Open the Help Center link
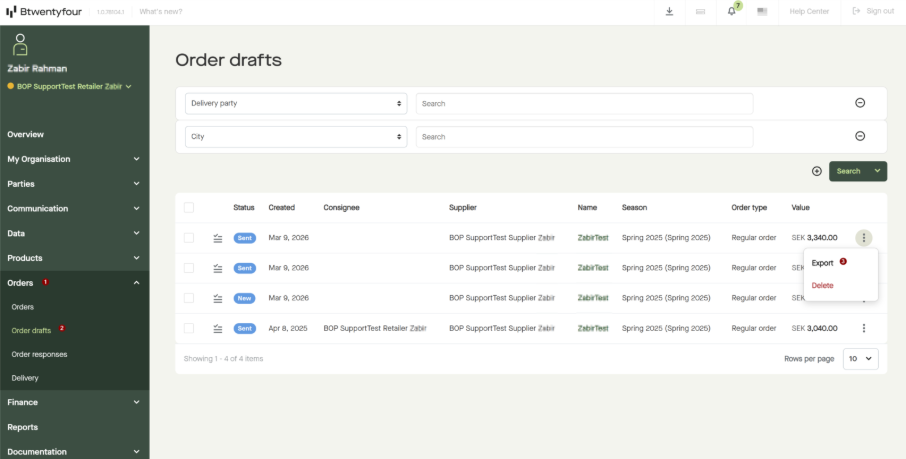The image size is (906, 459). tap(809, 11)
